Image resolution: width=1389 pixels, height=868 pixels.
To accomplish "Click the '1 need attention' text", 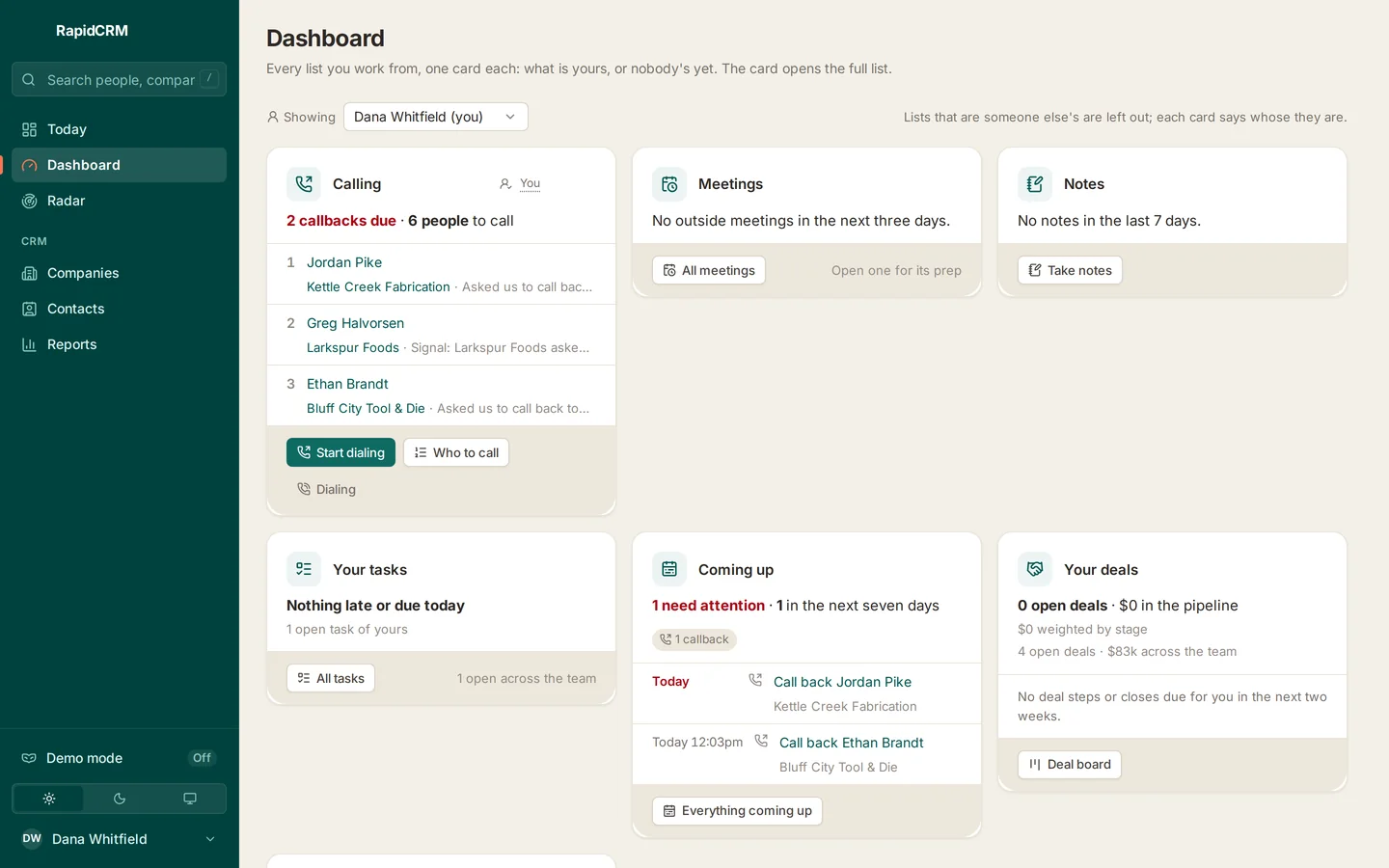I will 708,606.
